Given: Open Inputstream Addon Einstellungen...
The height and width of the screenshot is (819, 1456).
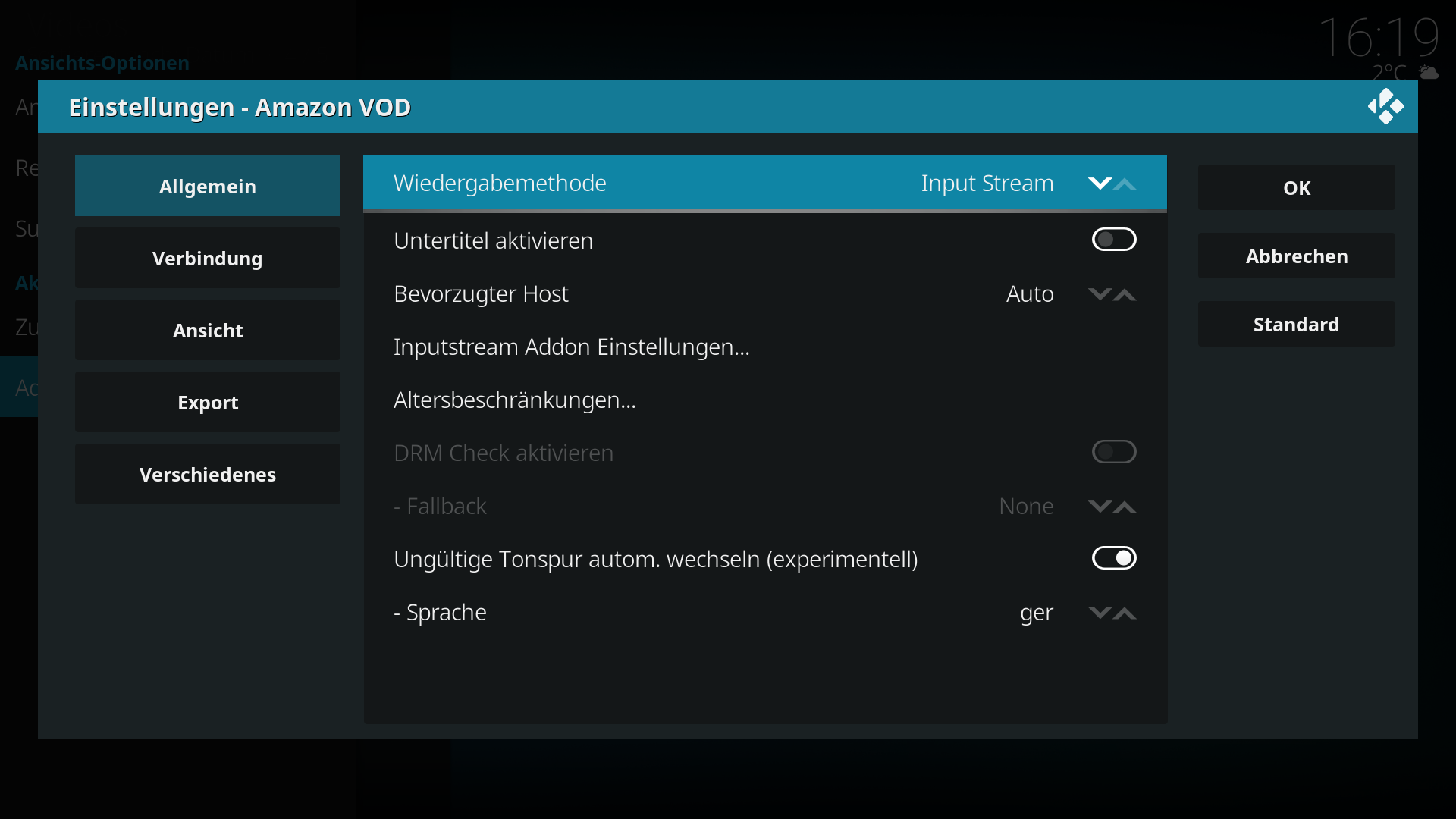Looking at the screenshot, I should [765, 347].
